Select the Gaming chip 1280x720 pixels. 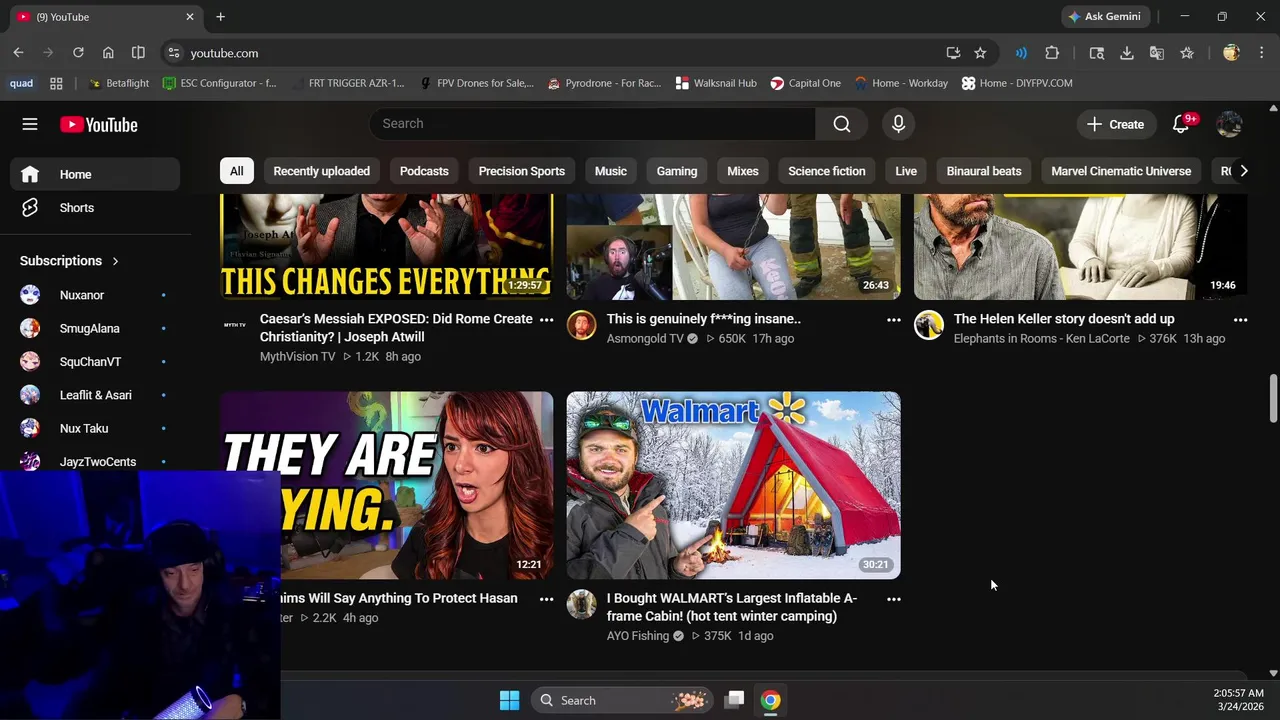coord(677,171)
